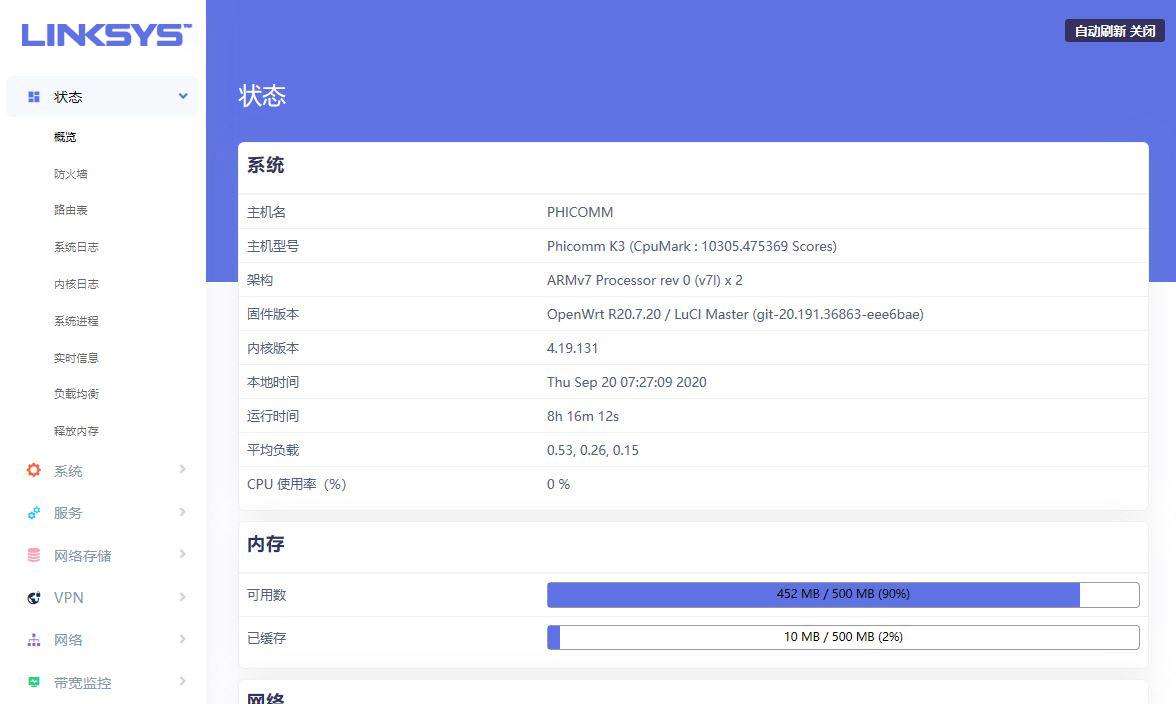The image size is (1176, 704).
Task: Expand the 服务 menu chevron
Action: pyautogui.click(x=183, y=512)
